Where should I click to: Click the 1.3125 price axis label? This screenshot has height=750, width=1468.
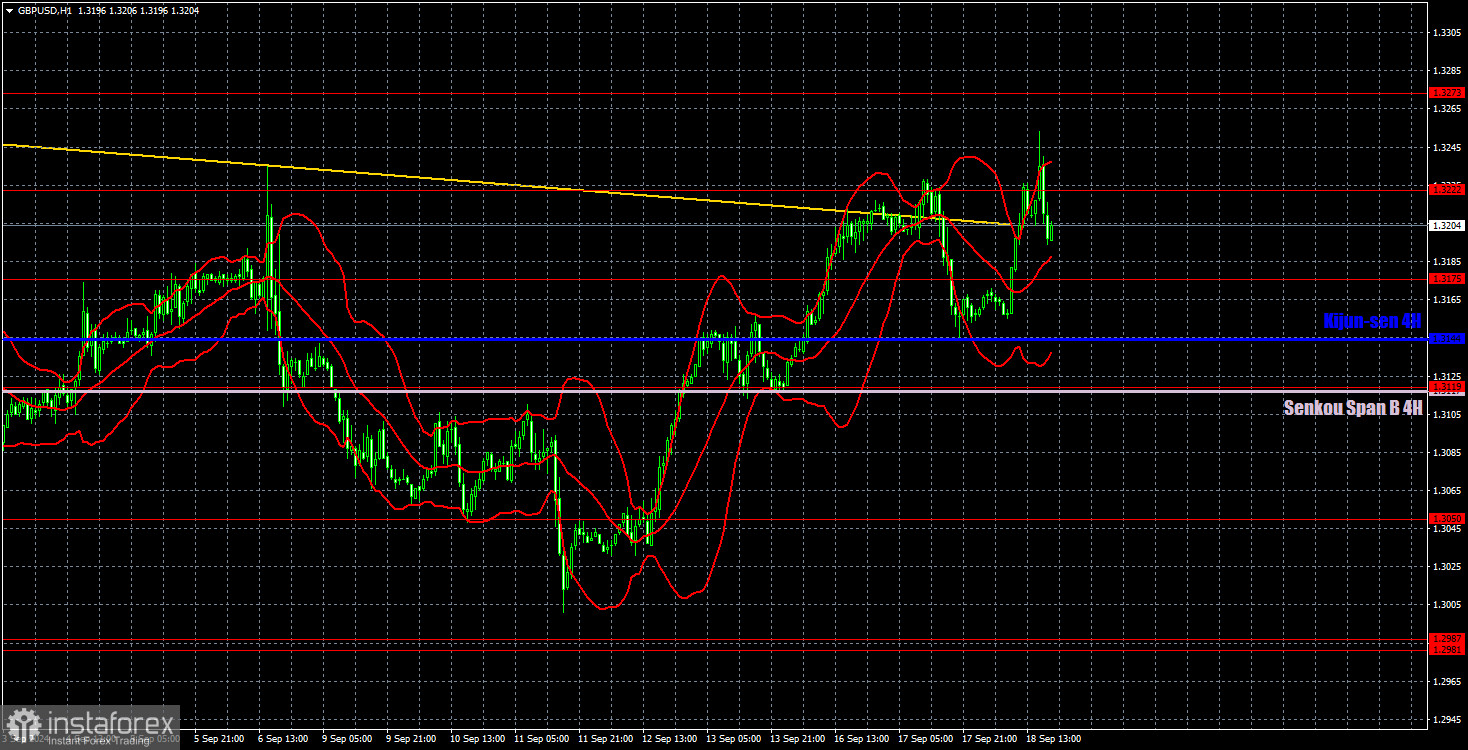coord(1447,376)
